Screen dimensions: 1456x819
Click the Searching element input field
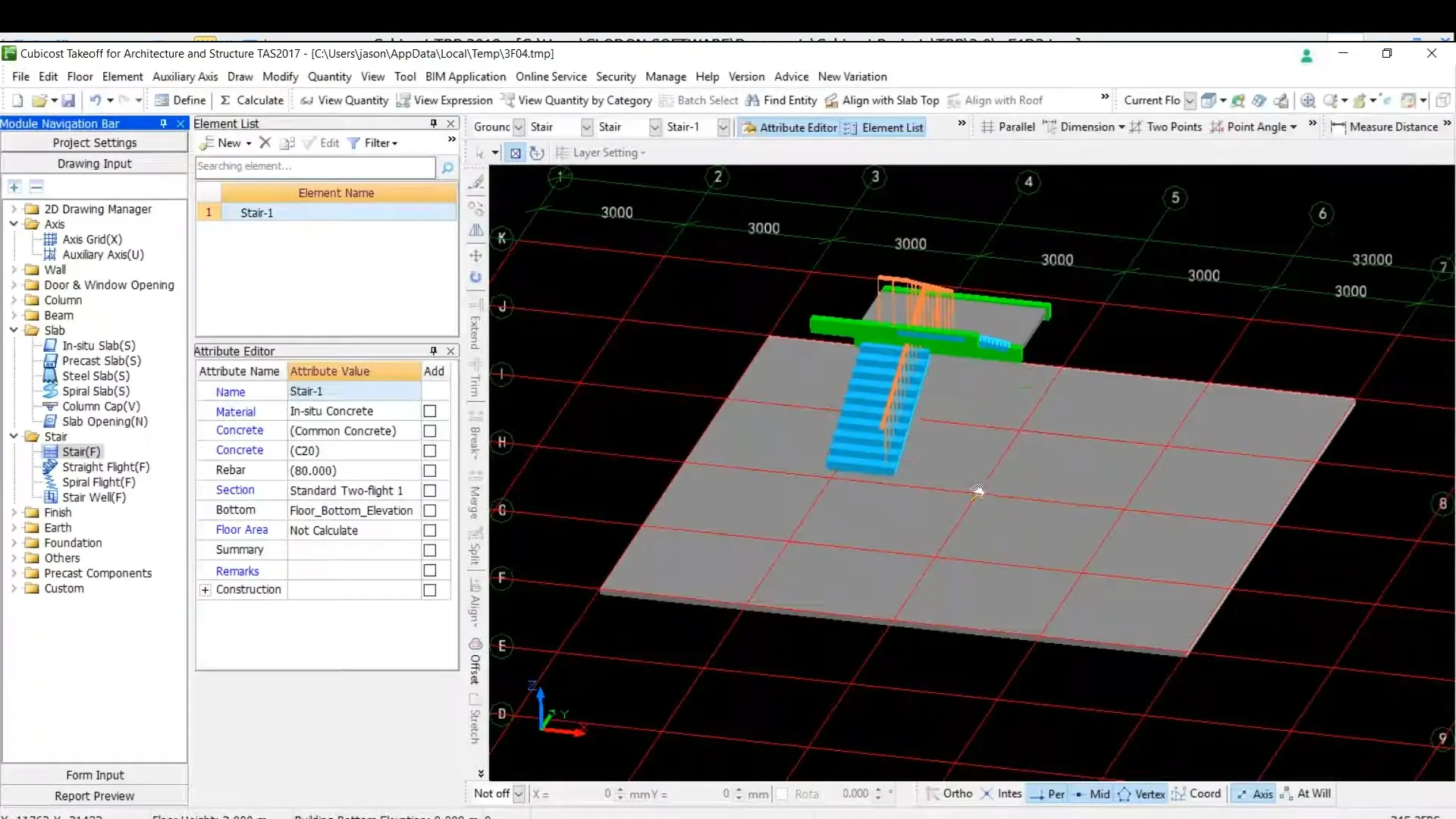click(x=315, y=167)
